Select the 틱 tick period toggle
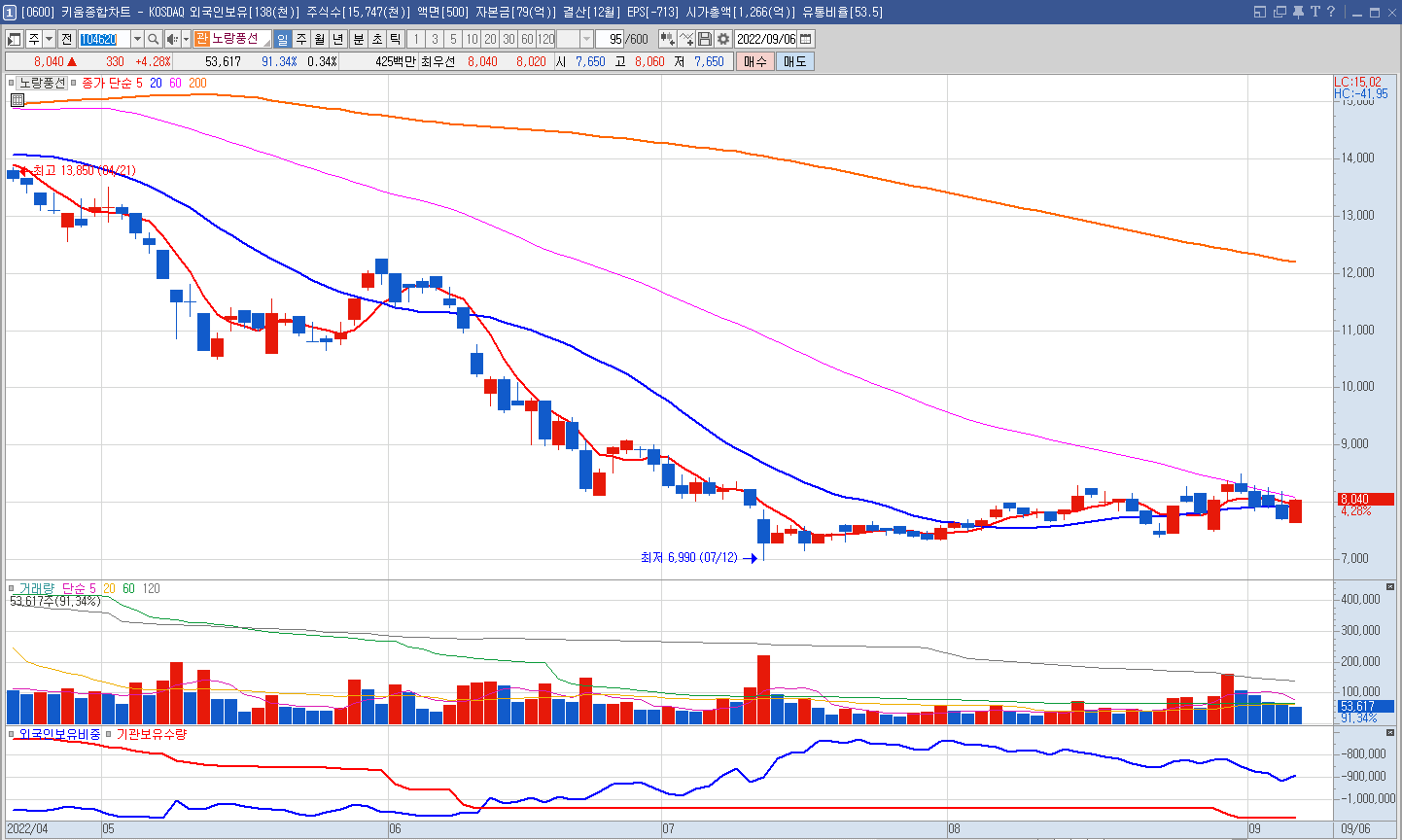The width and height of the screenshot is (1402, 840). pos(396,39)
